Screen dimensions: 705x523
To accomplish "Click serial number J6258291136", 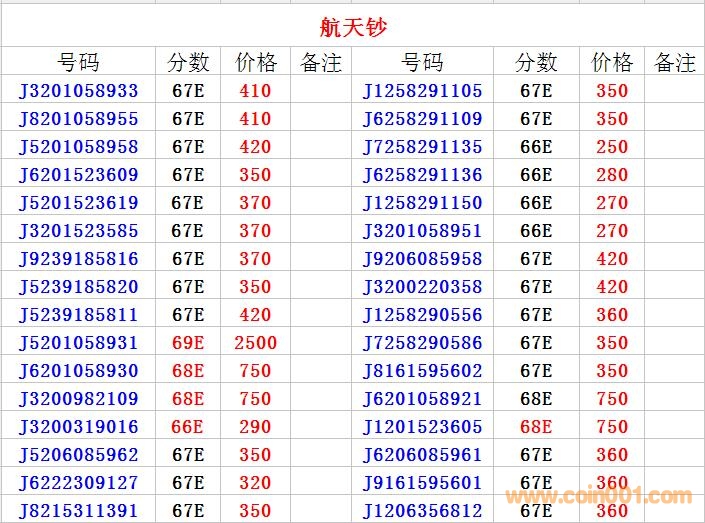I will [422, 175].
